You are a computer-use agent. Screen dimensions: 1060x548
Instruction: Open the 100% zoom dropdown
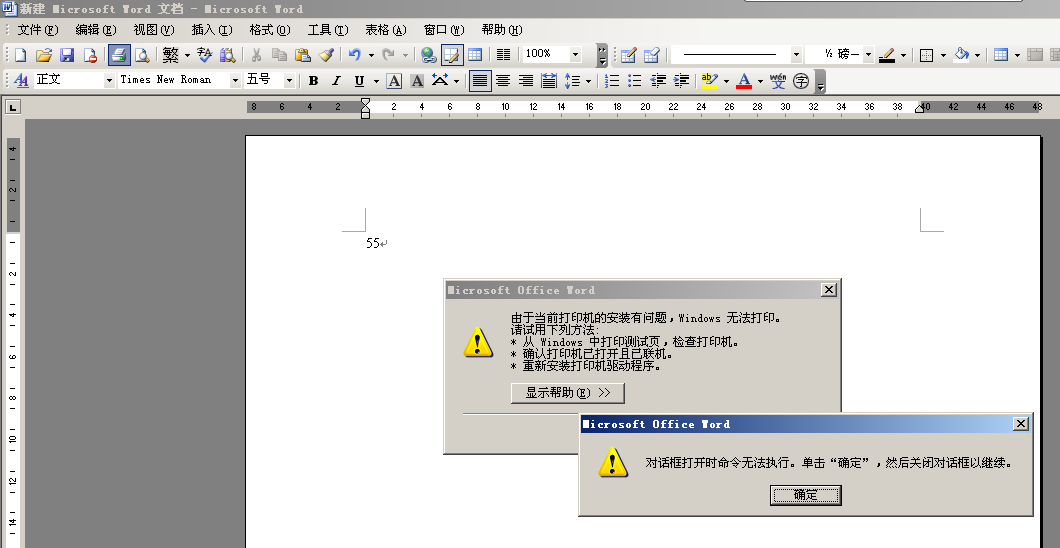575,54
